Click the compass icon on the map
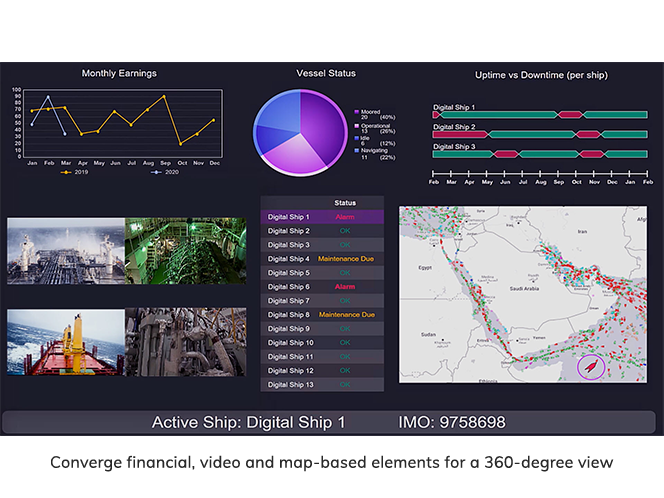 (590, 366)
